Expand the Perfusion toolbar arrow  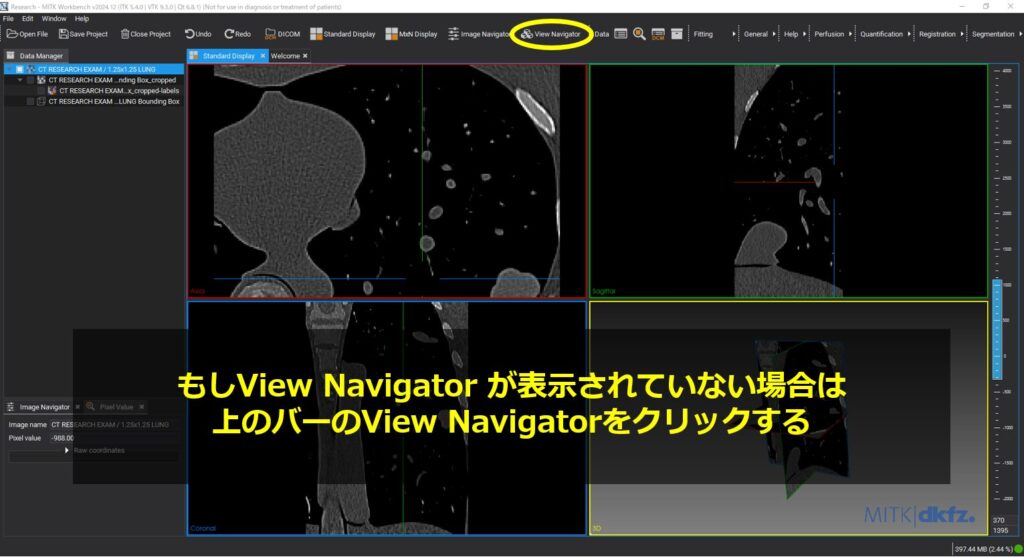pyautogui.click(x=850, y=34)
